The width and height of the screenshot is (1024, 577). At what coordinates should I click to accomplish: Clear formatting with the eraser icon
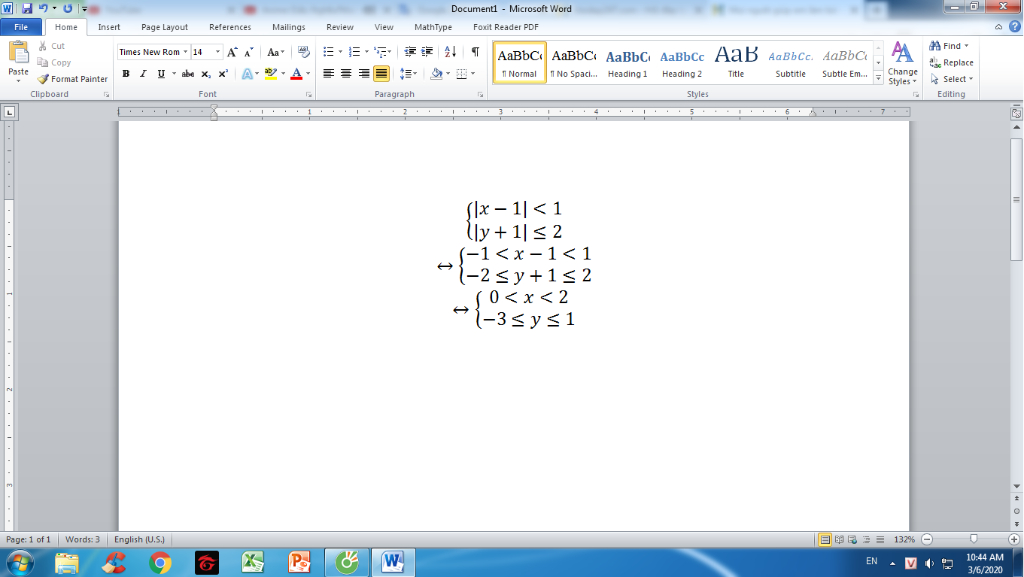(303, 52)
